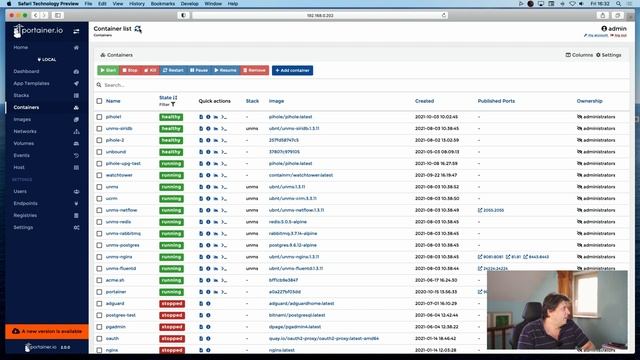
Task: Click Endpoints plug icon in sidebar
Action: coord(76,204)
